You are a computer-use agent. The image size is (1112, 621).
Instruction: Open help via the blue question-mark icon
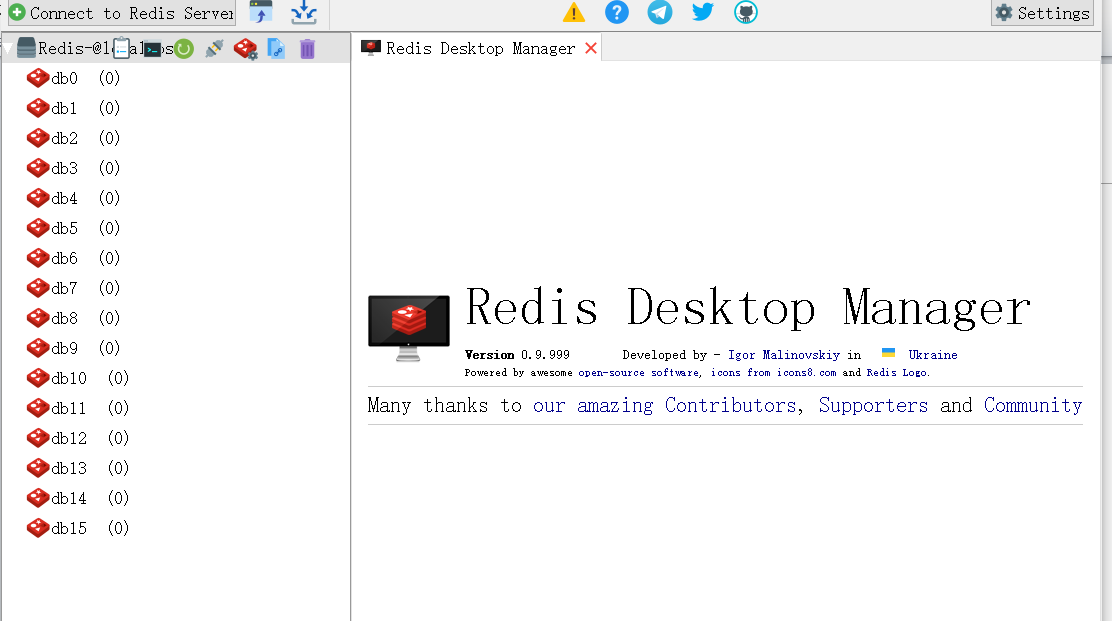pyautogui.click(x=617, y=12)
